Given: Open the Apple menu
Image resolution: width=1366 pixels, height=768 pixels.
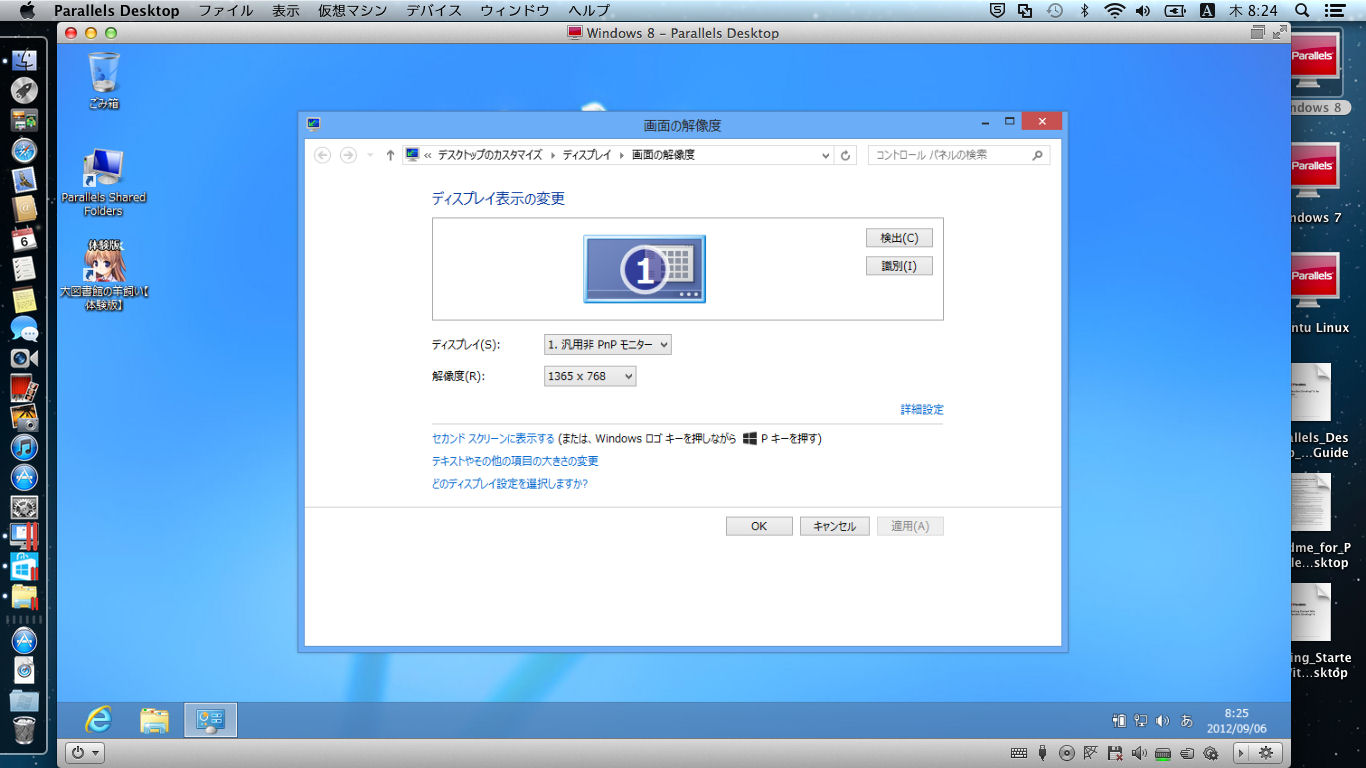Looking at the screenshot, I should coord(27,10).
